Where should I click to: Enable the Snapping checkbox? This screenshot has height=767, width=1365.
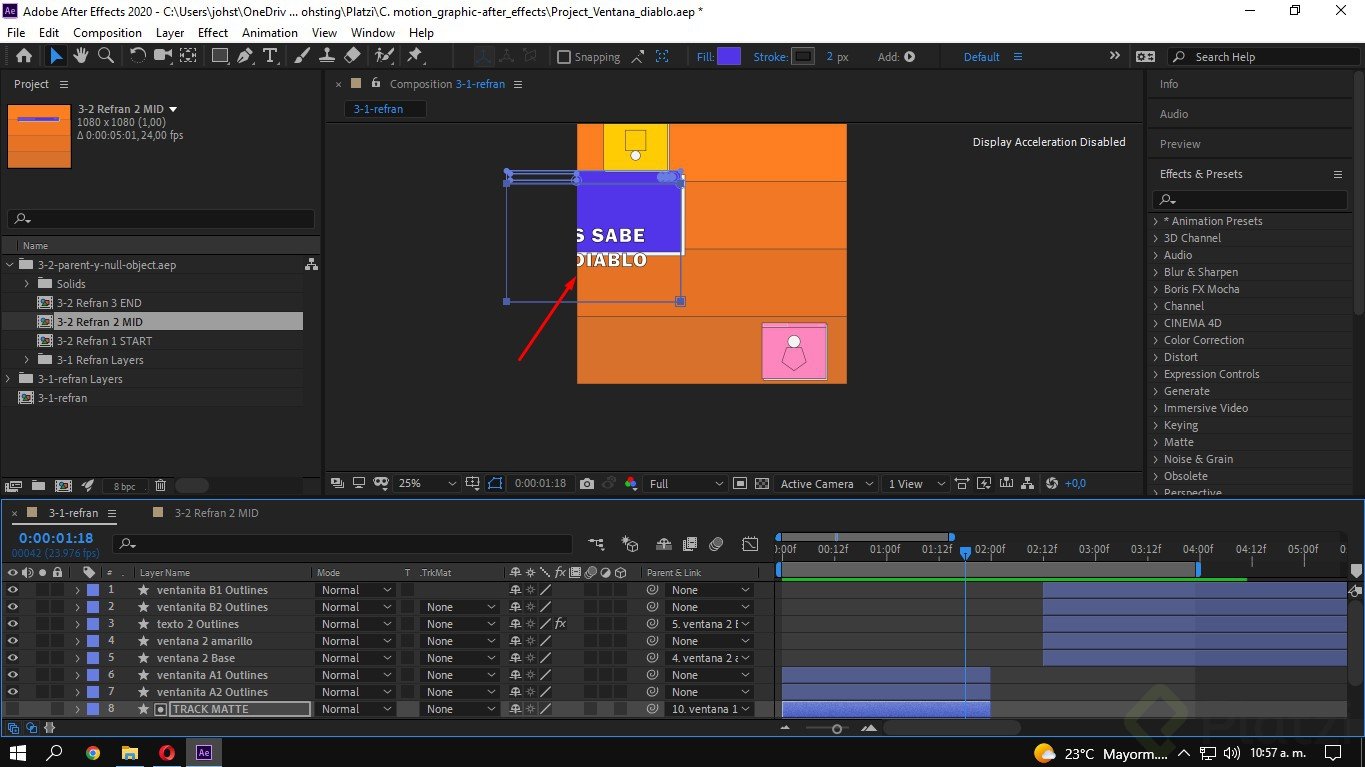coord(562,56)
